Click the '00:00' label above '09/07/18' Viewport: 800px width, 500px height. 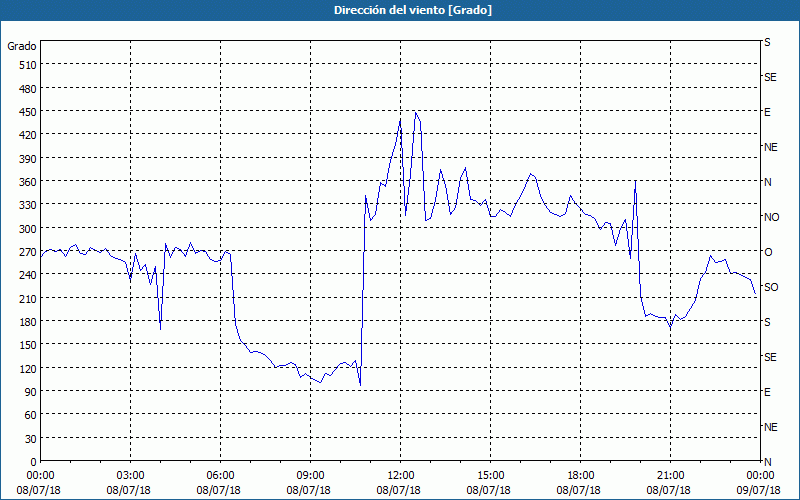point(759,476)
